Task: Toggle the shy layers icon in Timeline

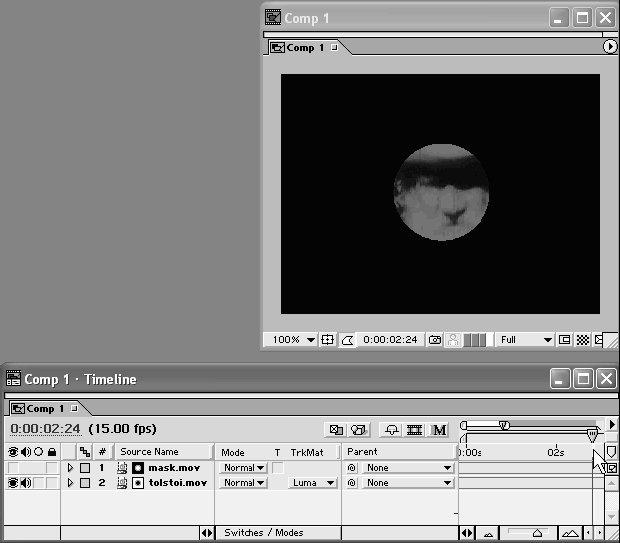Action: 391,430
